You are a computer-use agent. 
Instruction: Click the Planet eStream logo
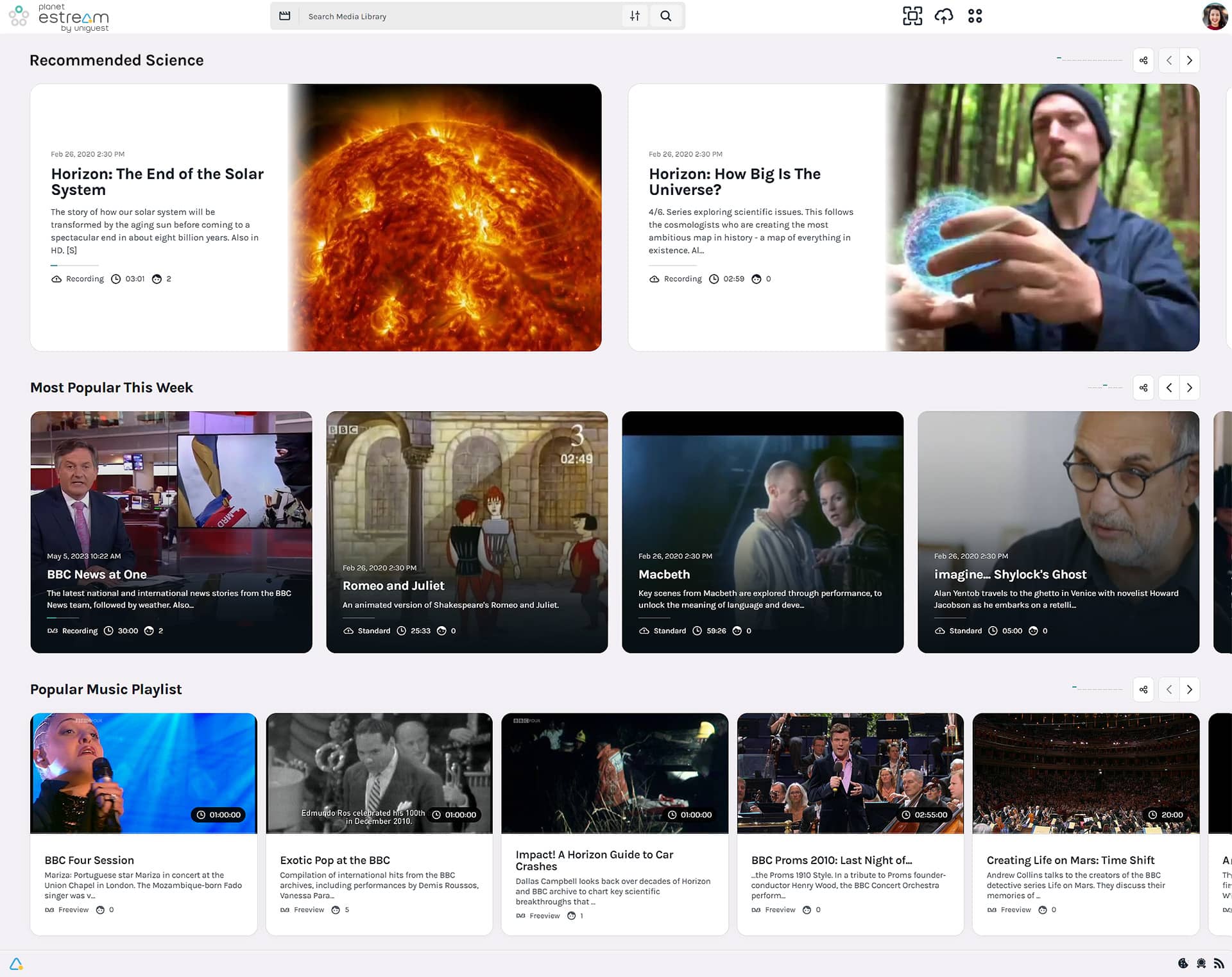tap(59, 17)
